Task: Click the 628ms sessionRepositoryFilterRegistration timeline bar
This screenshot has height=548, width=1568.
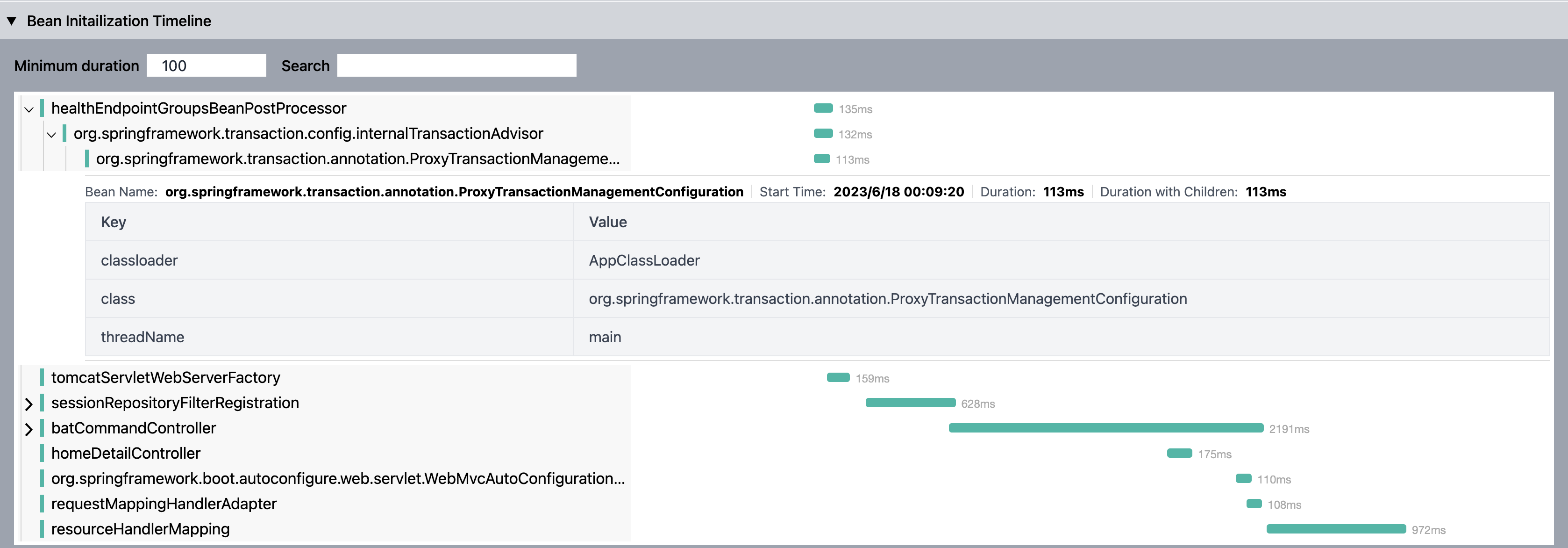Action: [x=910, y=403]
